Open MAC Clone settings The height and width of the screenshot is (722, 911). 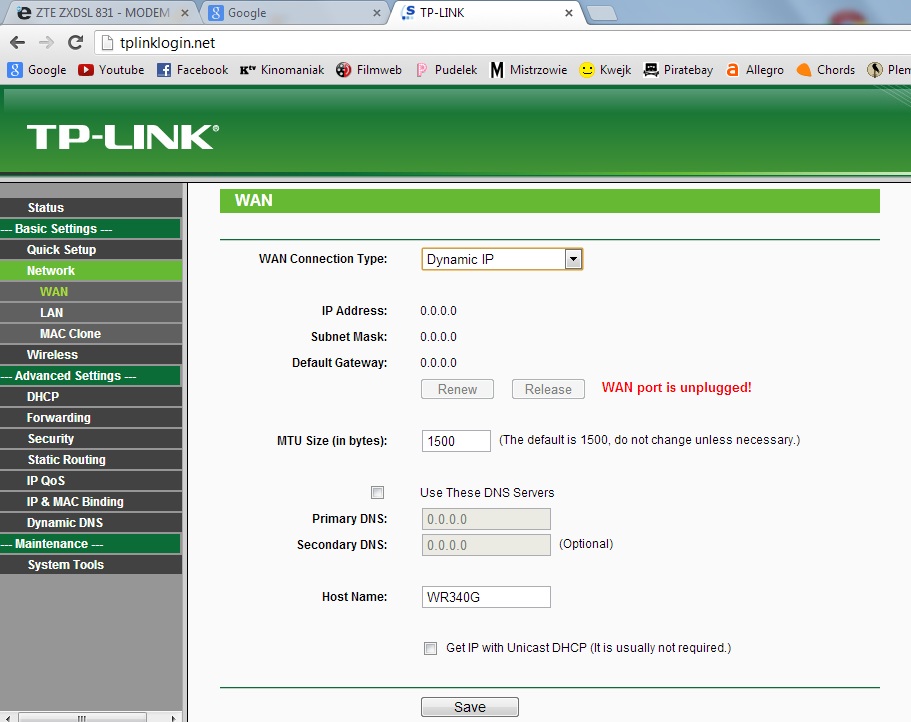(91, 333)
